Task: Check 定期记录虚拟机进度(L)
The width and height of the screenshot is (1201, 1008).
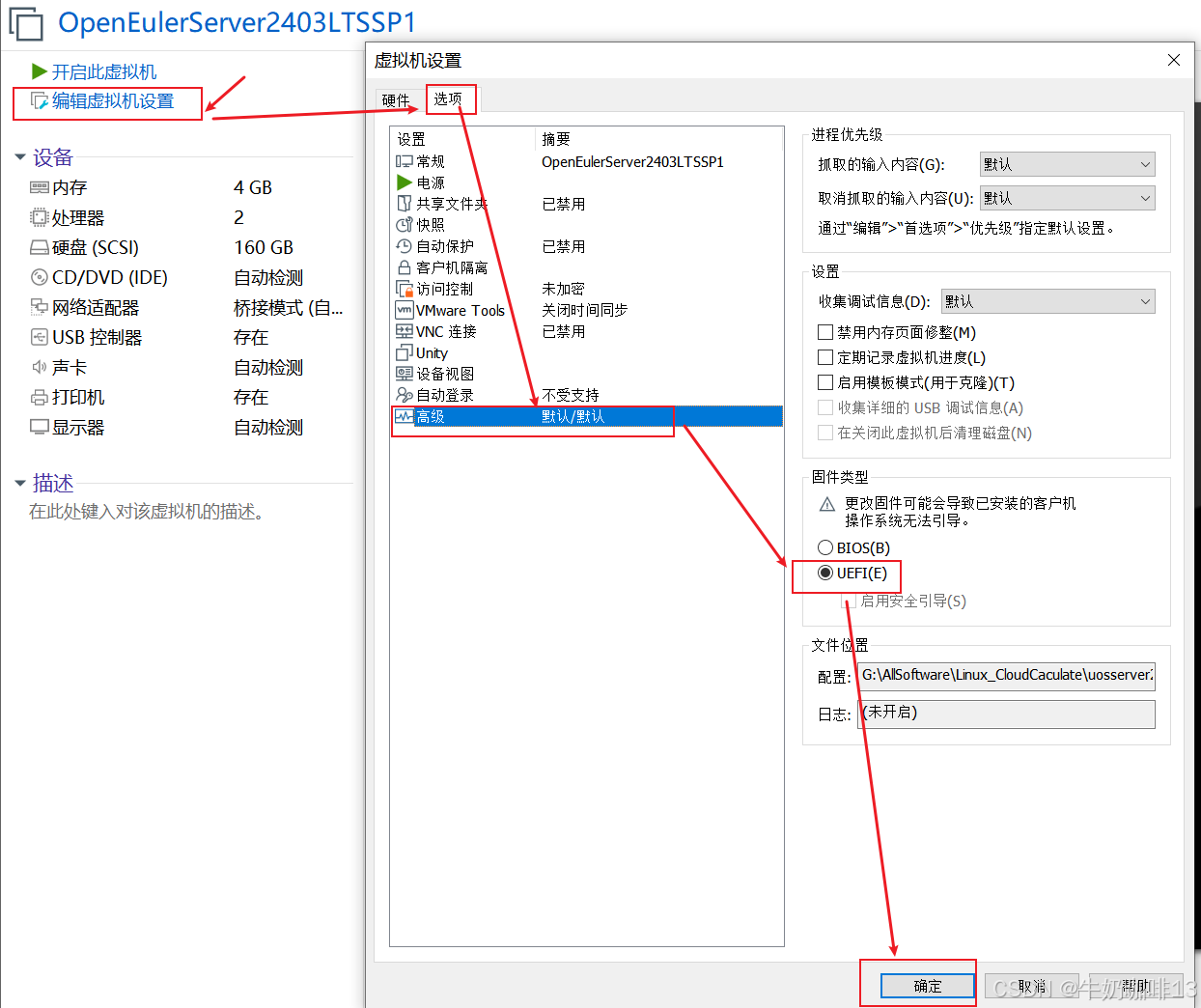Action: tap(825, 357)
